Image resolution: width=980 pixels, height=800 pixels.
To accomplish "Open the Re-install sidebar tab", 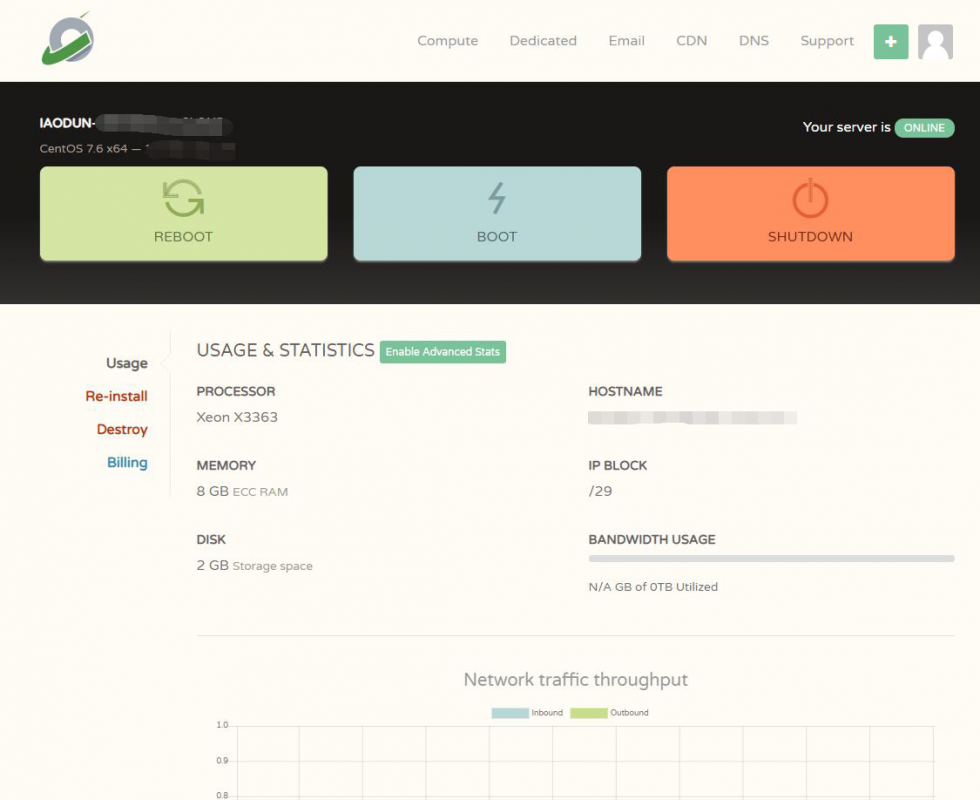I will [116, 396].
